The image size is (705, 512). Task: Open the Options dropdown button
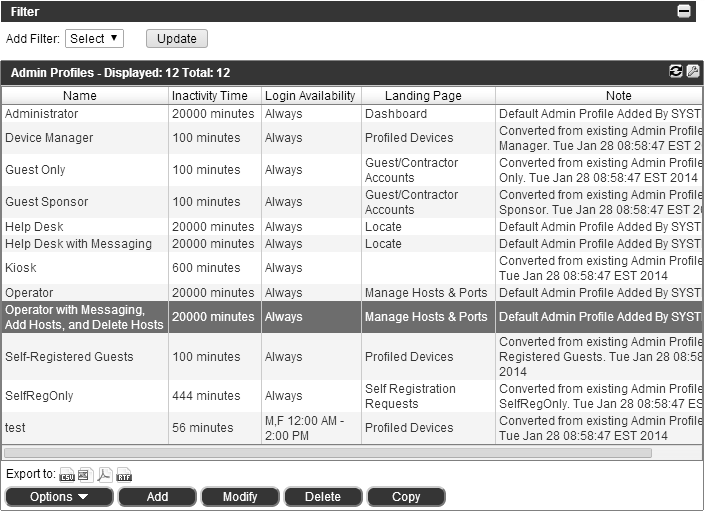click(x=59, y=497)
